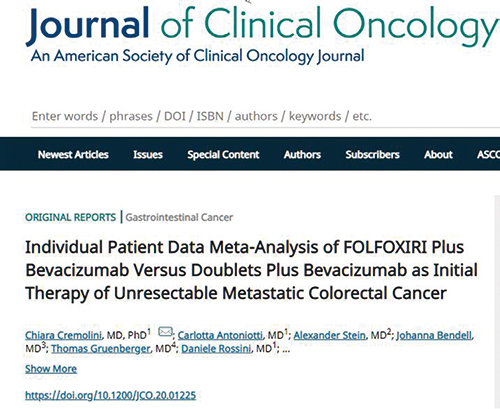Open author Daniele Rossini's link
This screenshot has width=500, height=409.
click(x=216, y=349)
